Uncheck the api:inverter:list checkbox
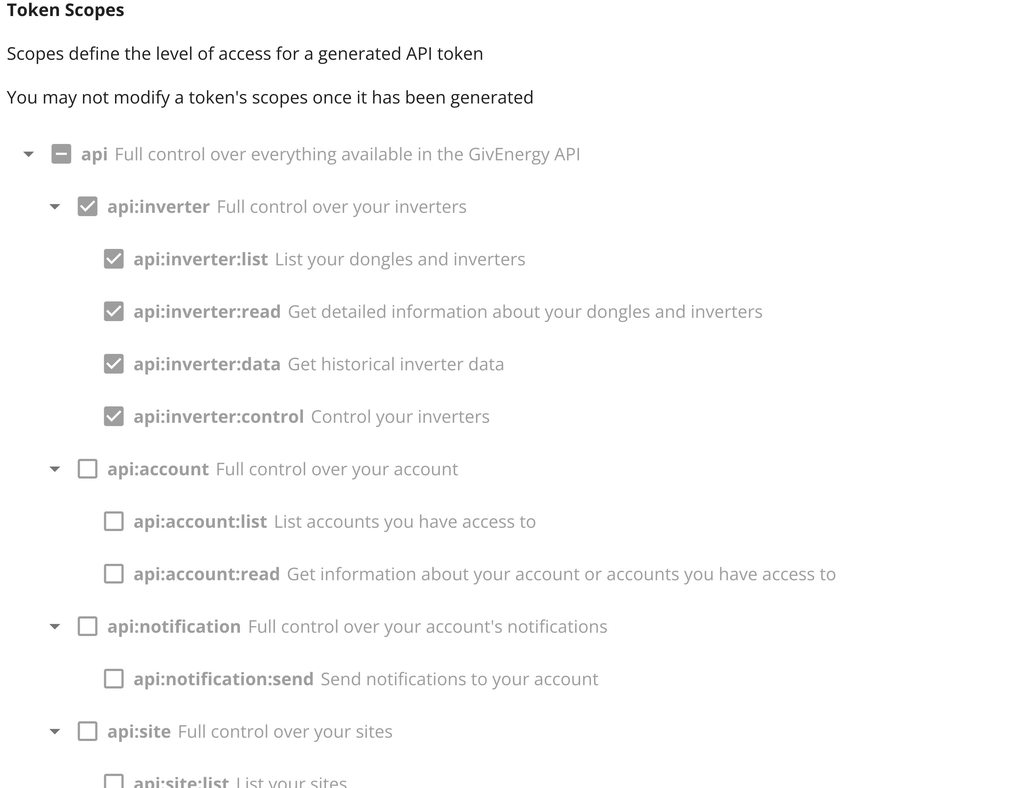 coord(114,259)
